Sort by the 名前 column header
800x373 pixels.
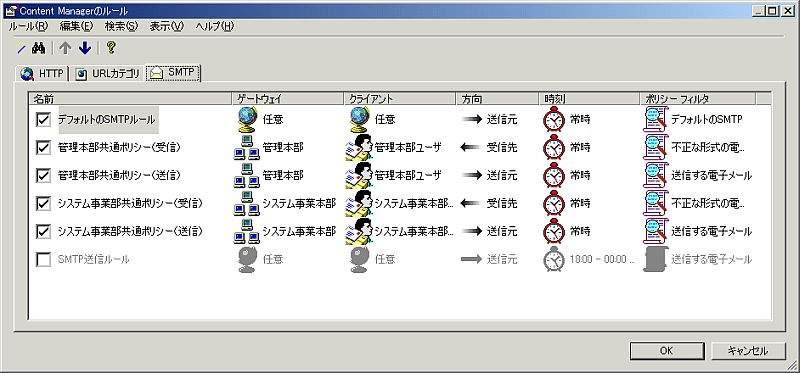(130, 99)
